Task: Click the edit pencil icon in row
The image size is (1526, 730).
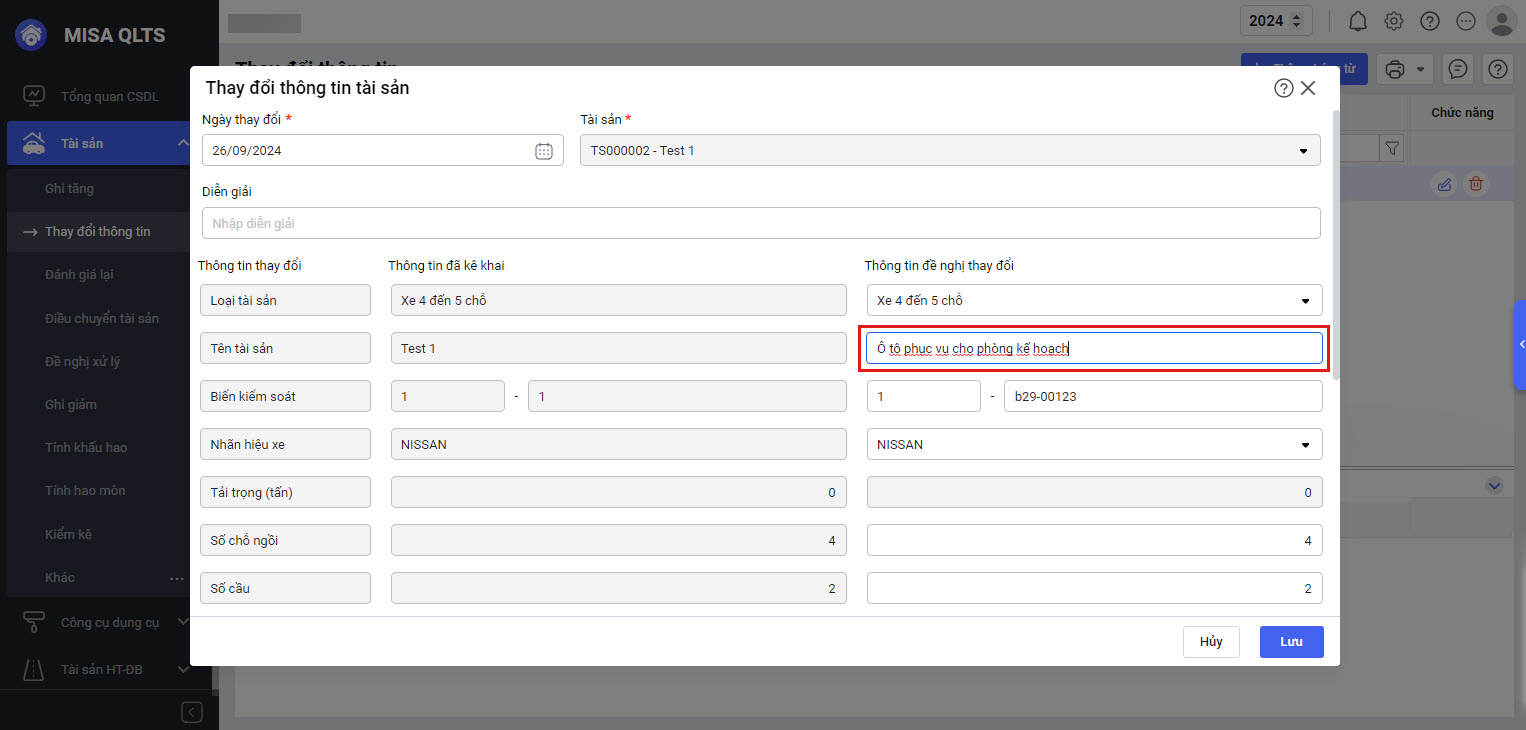Action: (x=1443, y=184)
